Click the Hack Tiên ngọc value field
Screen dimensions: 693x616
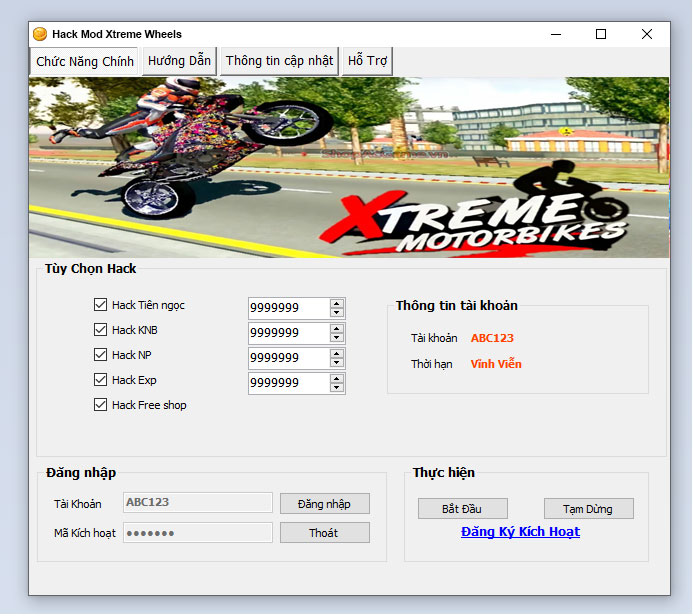pos(289,308)
